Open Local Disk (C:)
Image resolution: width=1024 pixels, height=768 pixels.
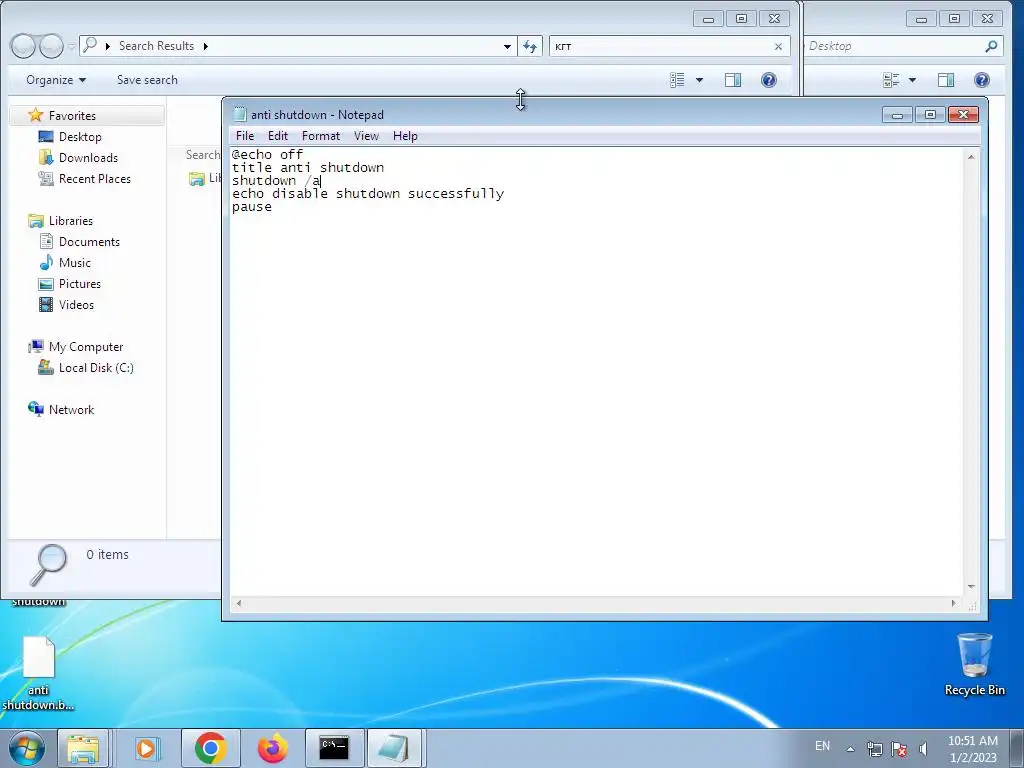tap(96, 368)
